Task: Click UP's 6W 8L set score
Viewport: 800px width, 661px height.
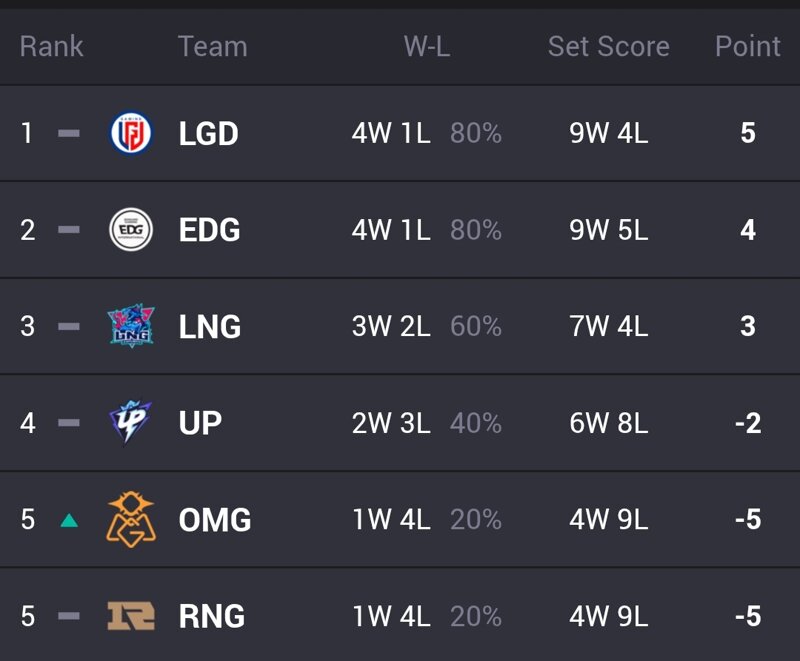Action: 609,423
